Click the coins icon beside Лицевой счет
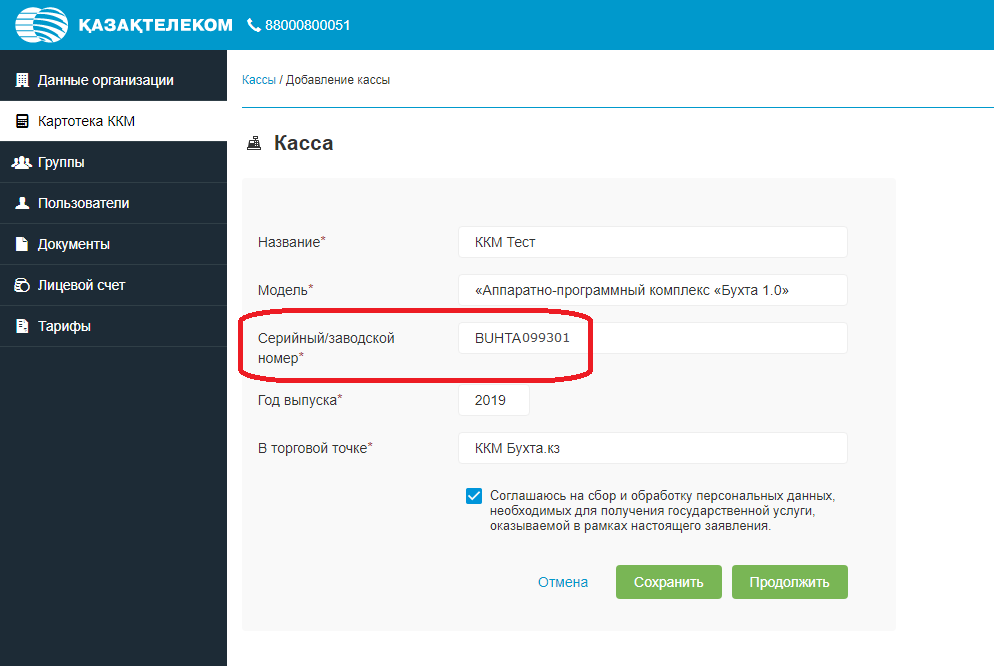The image size is (994, 666). click(x=22, y=285)
